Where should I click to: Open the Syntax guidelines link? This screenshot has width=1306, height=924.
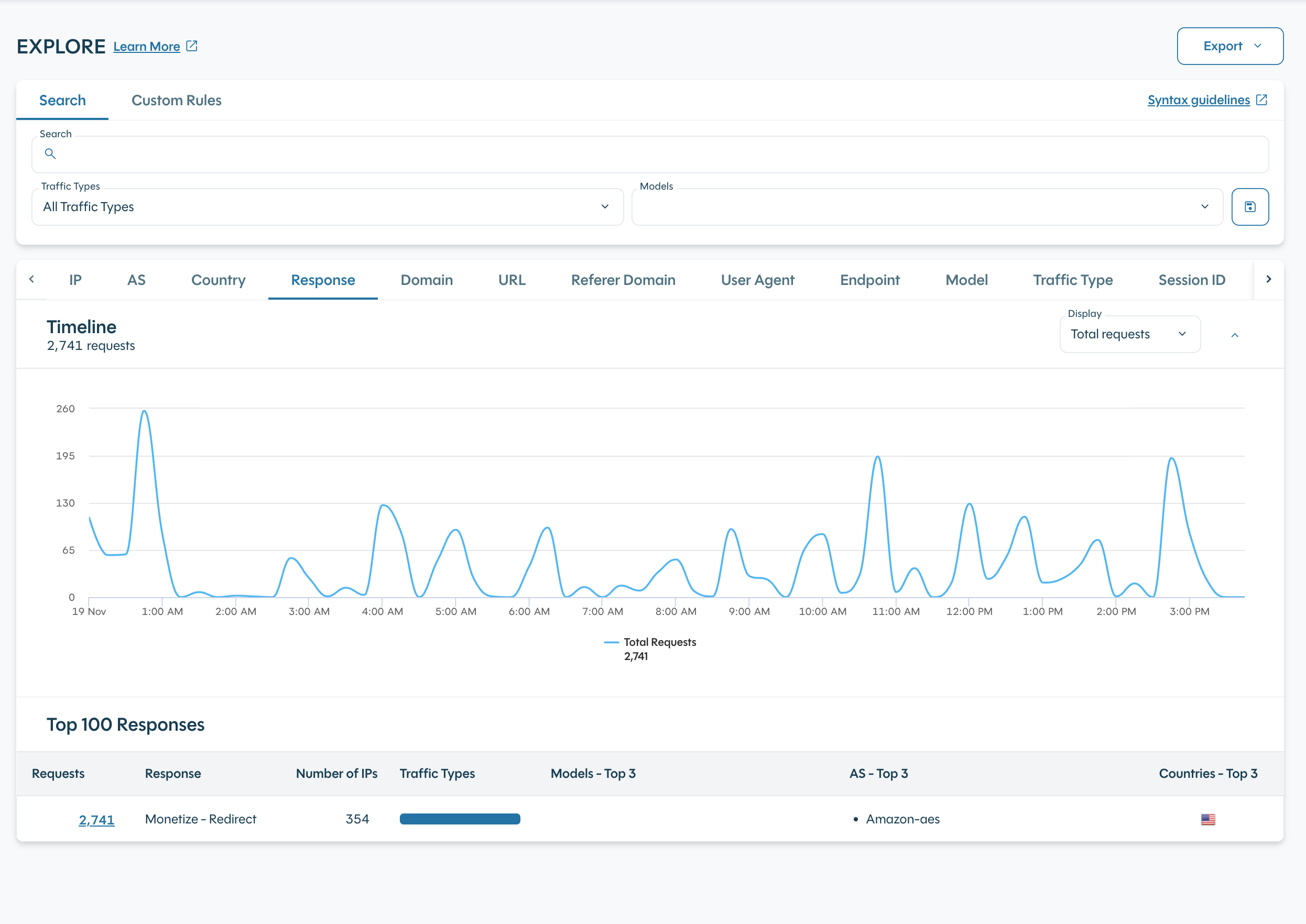[x=1198, y=100]
